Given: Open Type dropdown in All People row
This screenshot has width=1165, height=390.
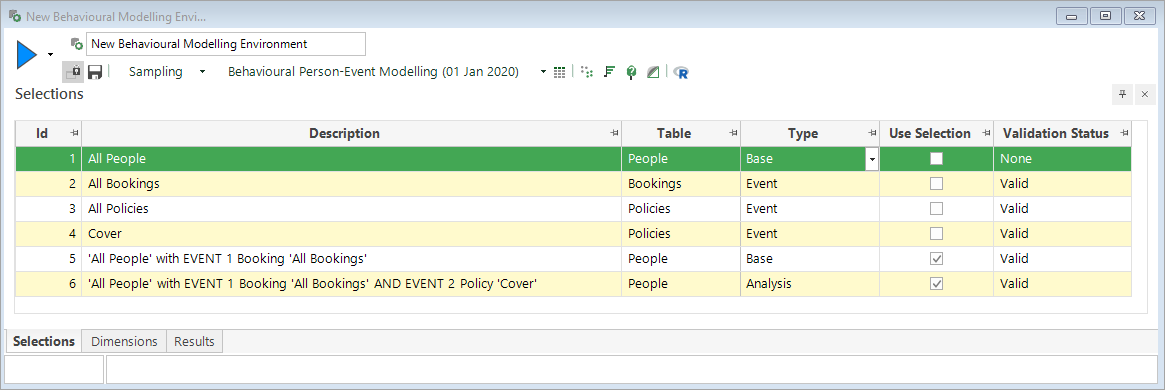Looking at the screenshot, I should 872,159.
